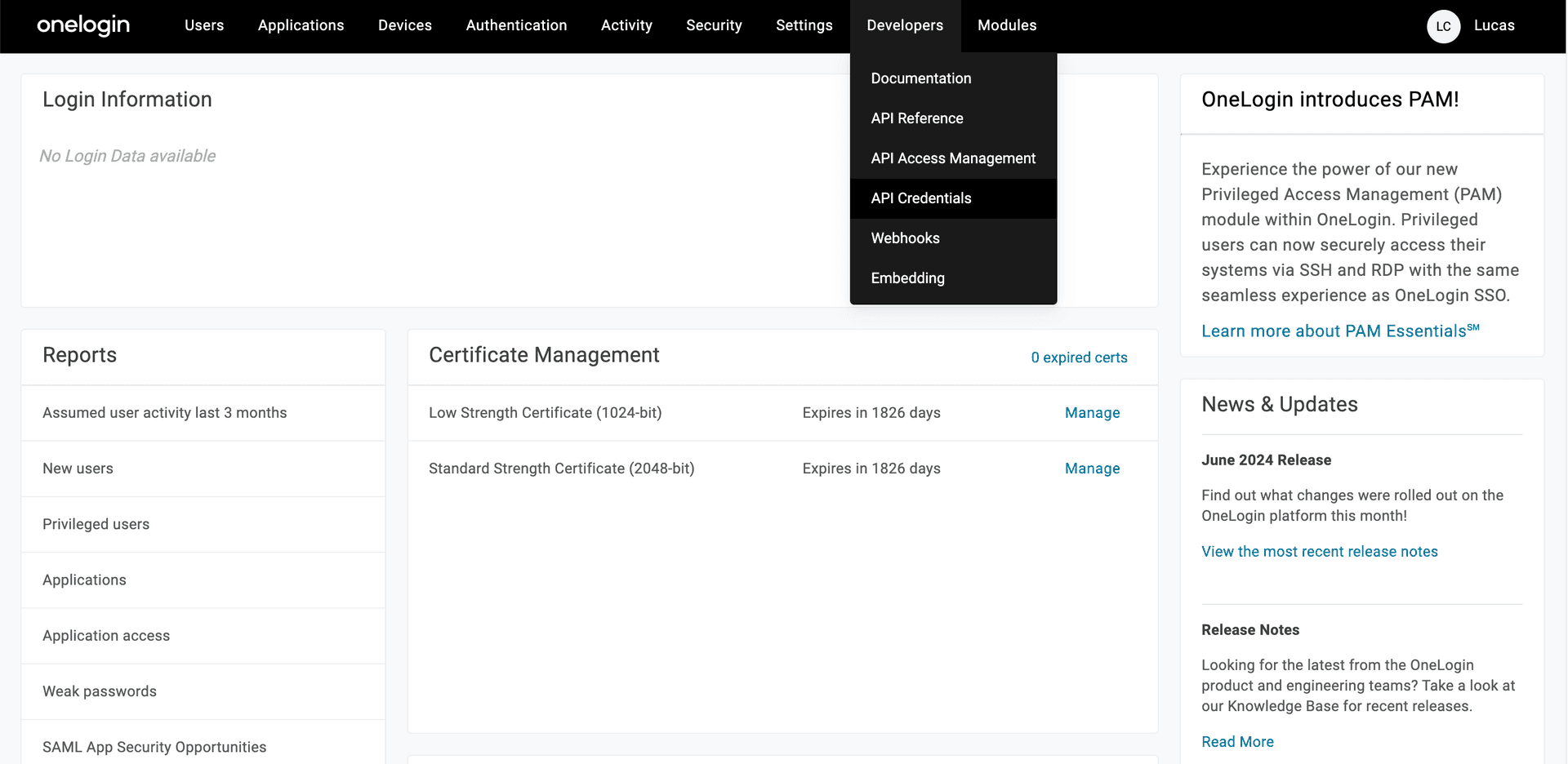
Task: Open the API Reference item
Action: (916, 118)
